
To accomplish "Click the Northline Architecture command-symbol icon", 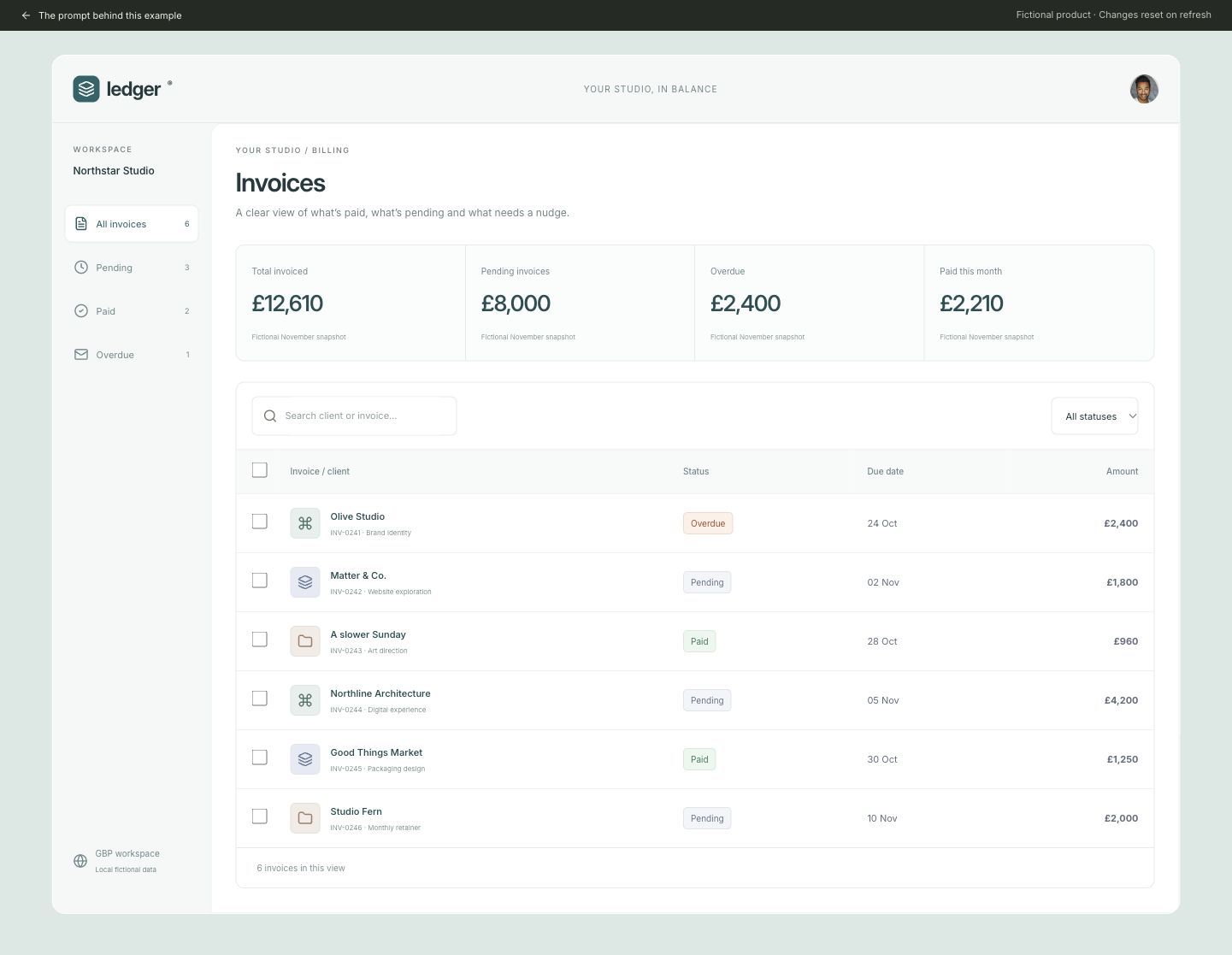I will point(305,700).
